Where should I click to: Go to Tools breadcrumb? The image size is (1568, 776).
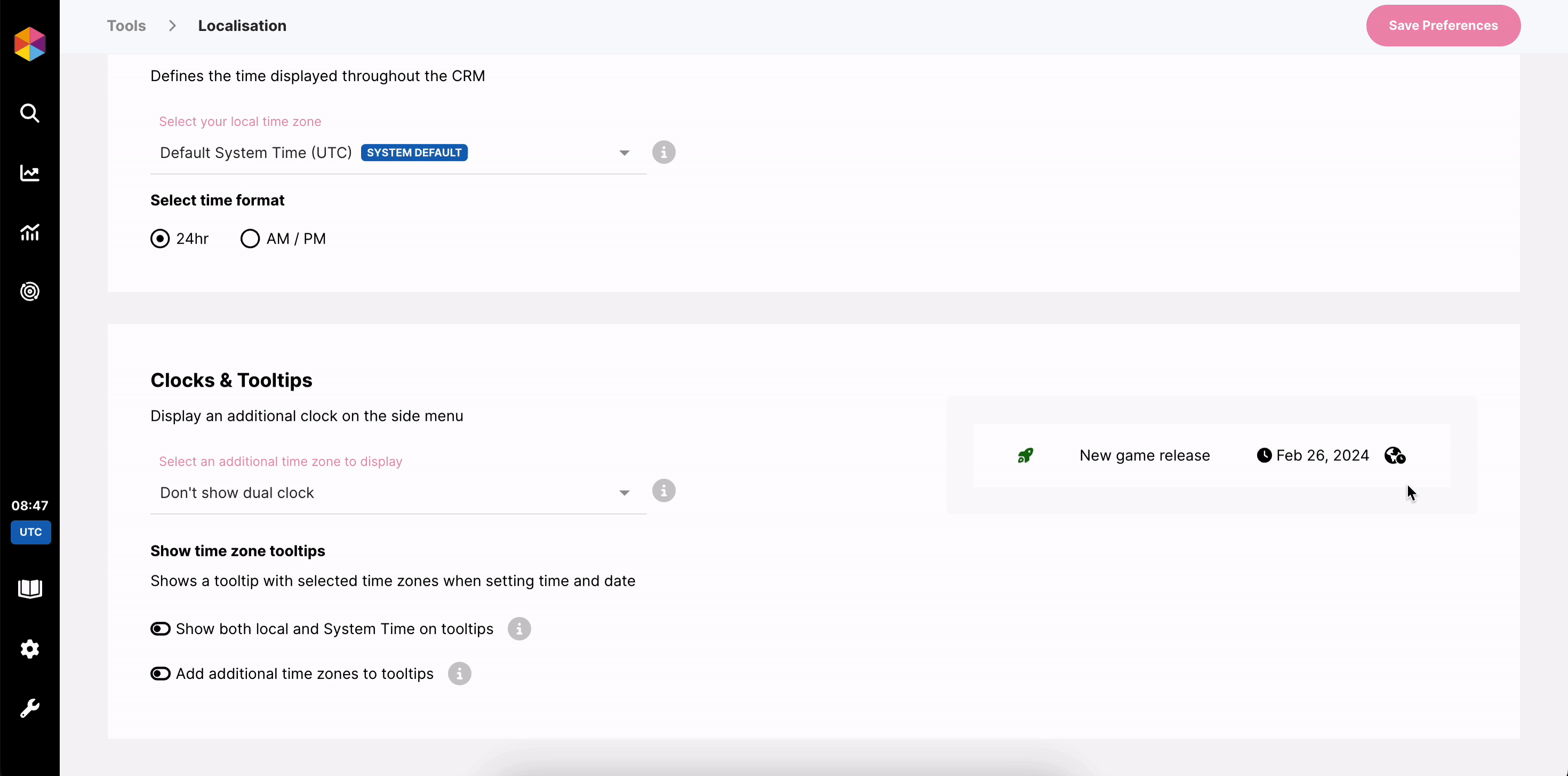(126, 26)
